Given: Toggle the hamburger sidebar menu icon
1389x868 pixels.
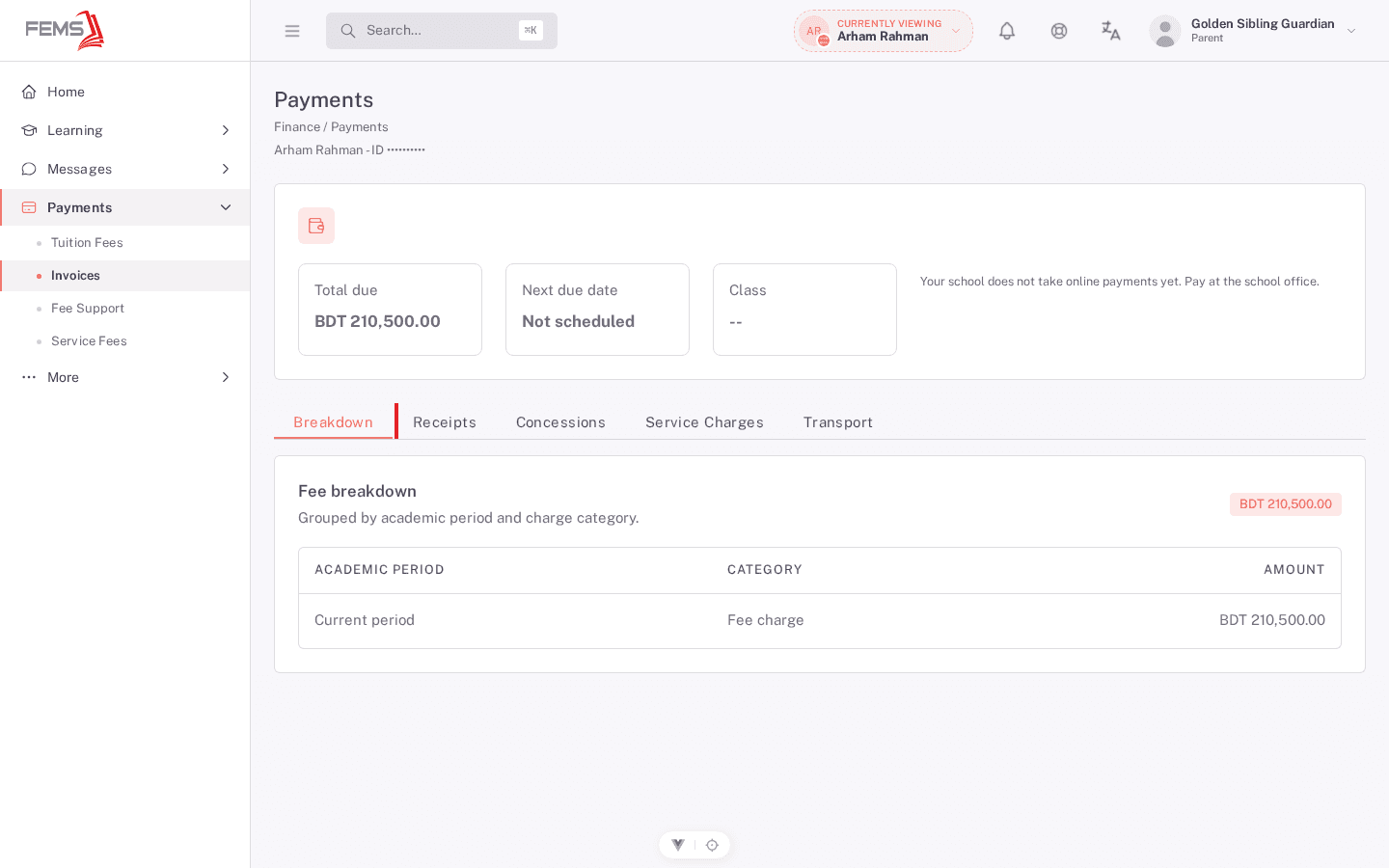Looking at the screenshot, I should (292, 31).
